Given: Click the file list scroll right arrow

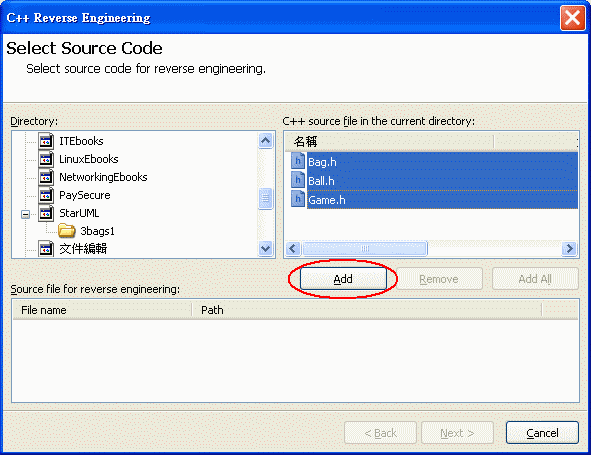Looking at the screenshot, I should (x=570, y=248).
